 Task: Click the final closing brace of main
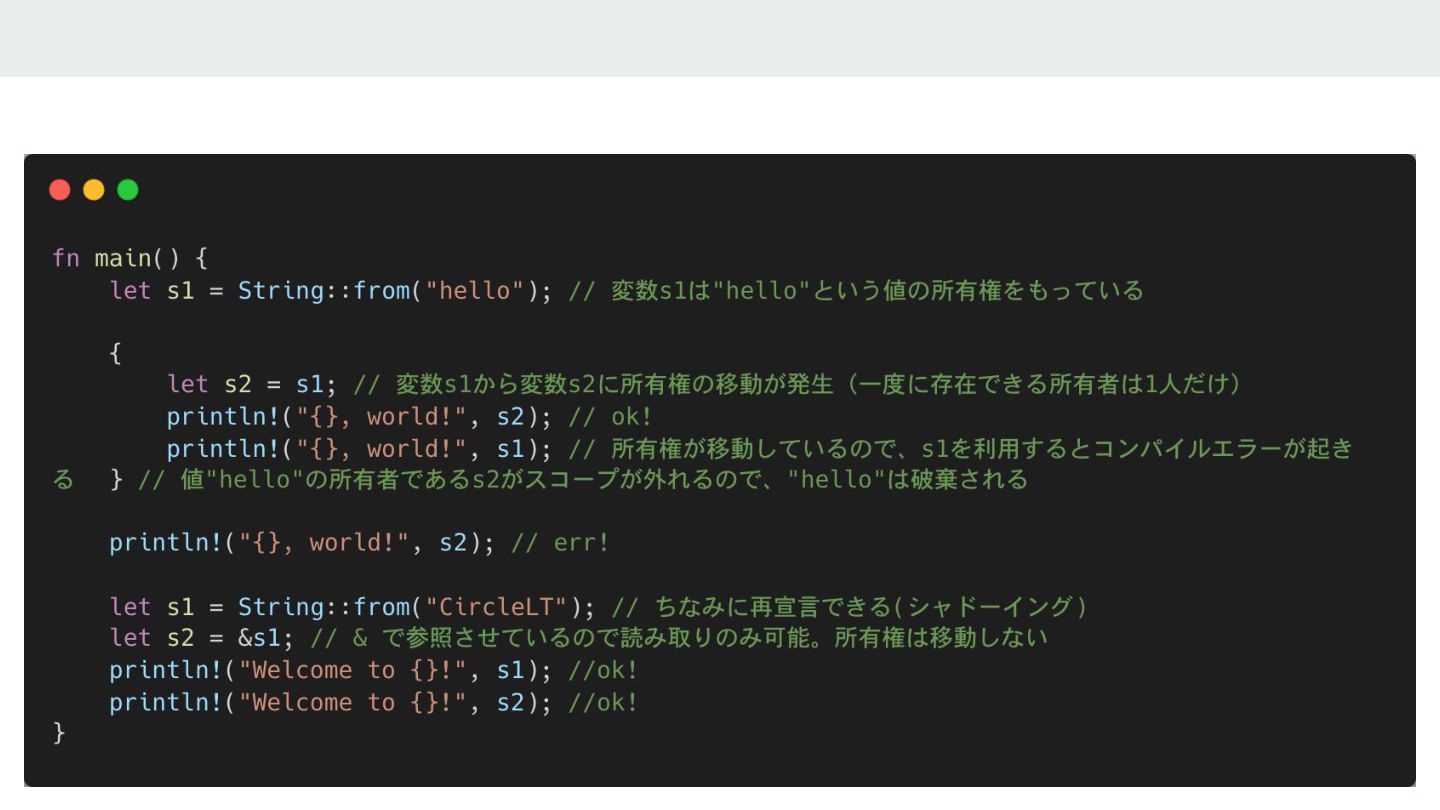59,733
